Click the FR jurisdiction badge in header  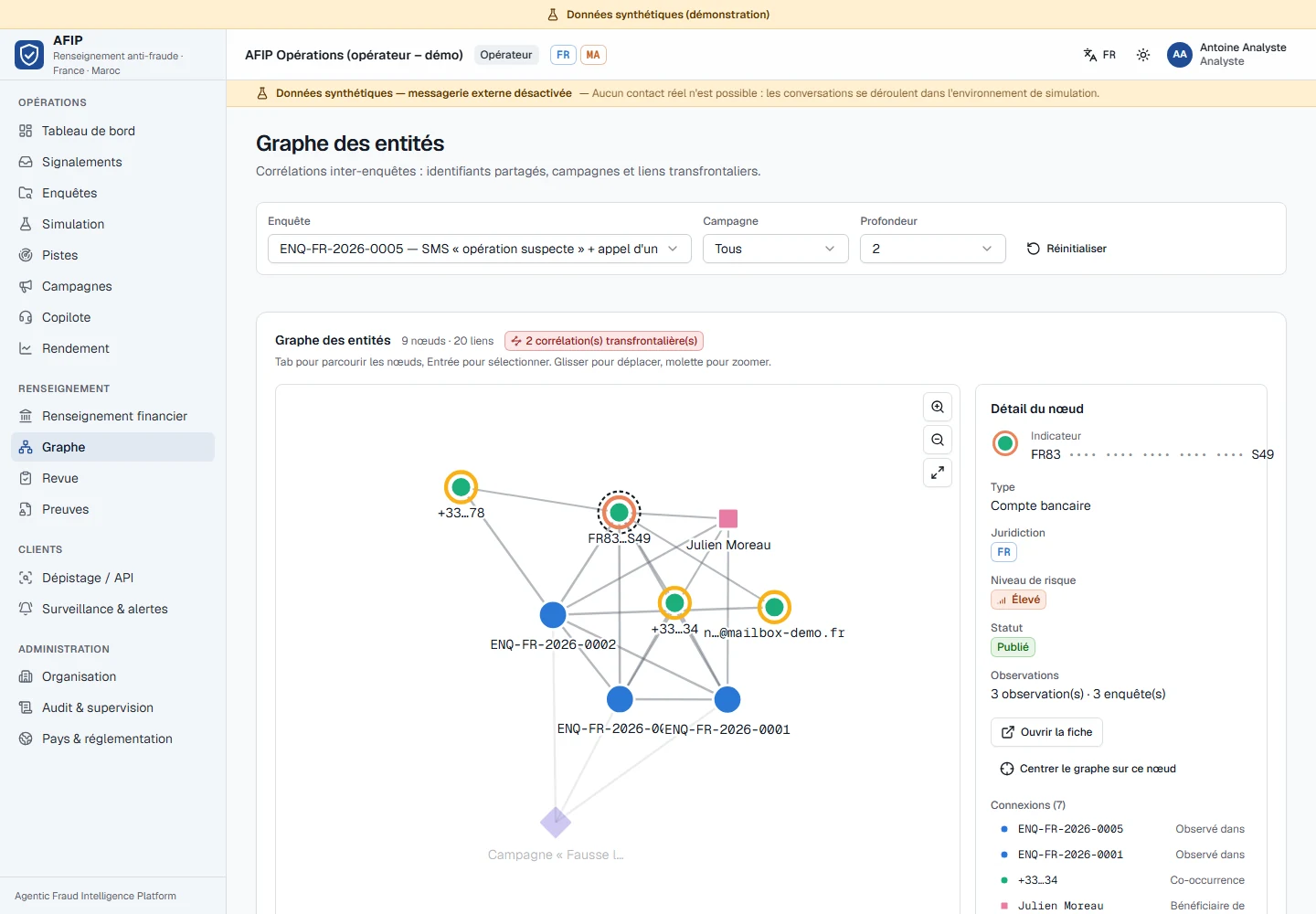[563, 55]
